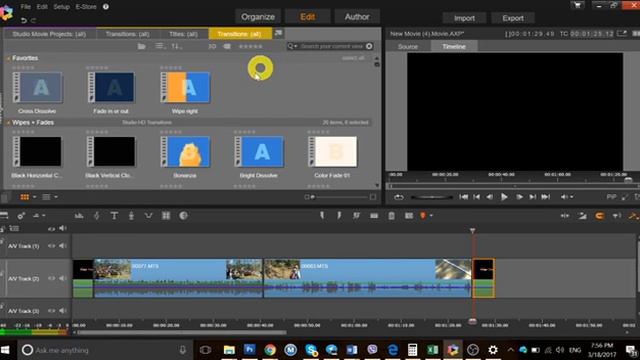The image size is (640, 360).
Task: Open the search options dropdown
Action: tap(292, 46)
